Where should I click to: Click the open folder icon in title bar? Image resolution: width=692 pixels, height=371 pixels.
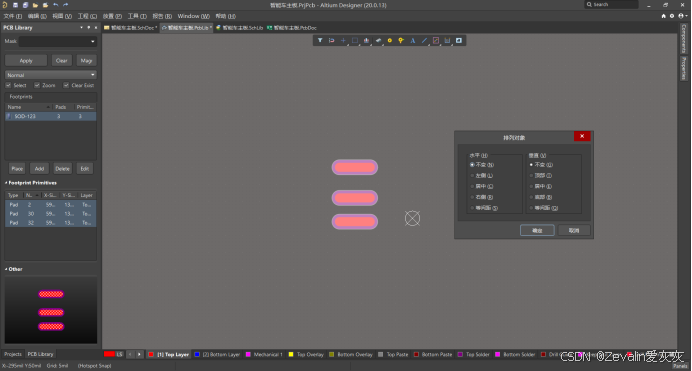(x=35, y=5)
